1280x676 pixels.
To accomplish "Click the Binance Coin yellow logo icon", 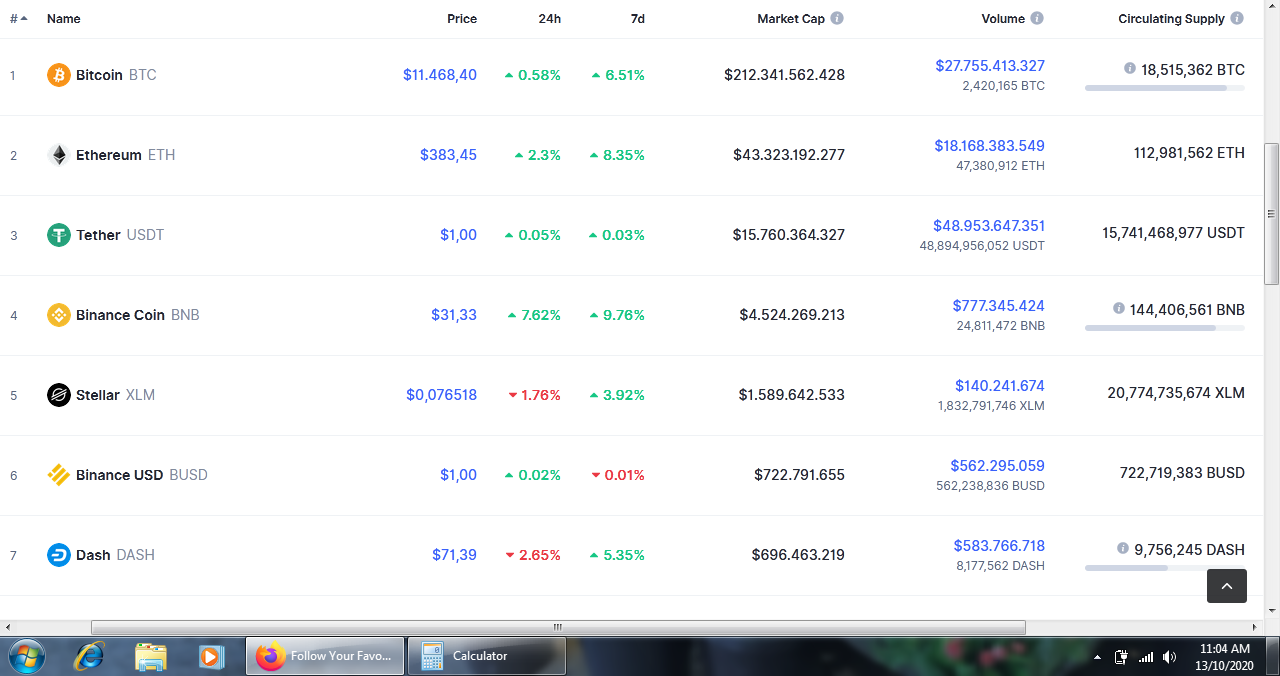I will (59, 315).
